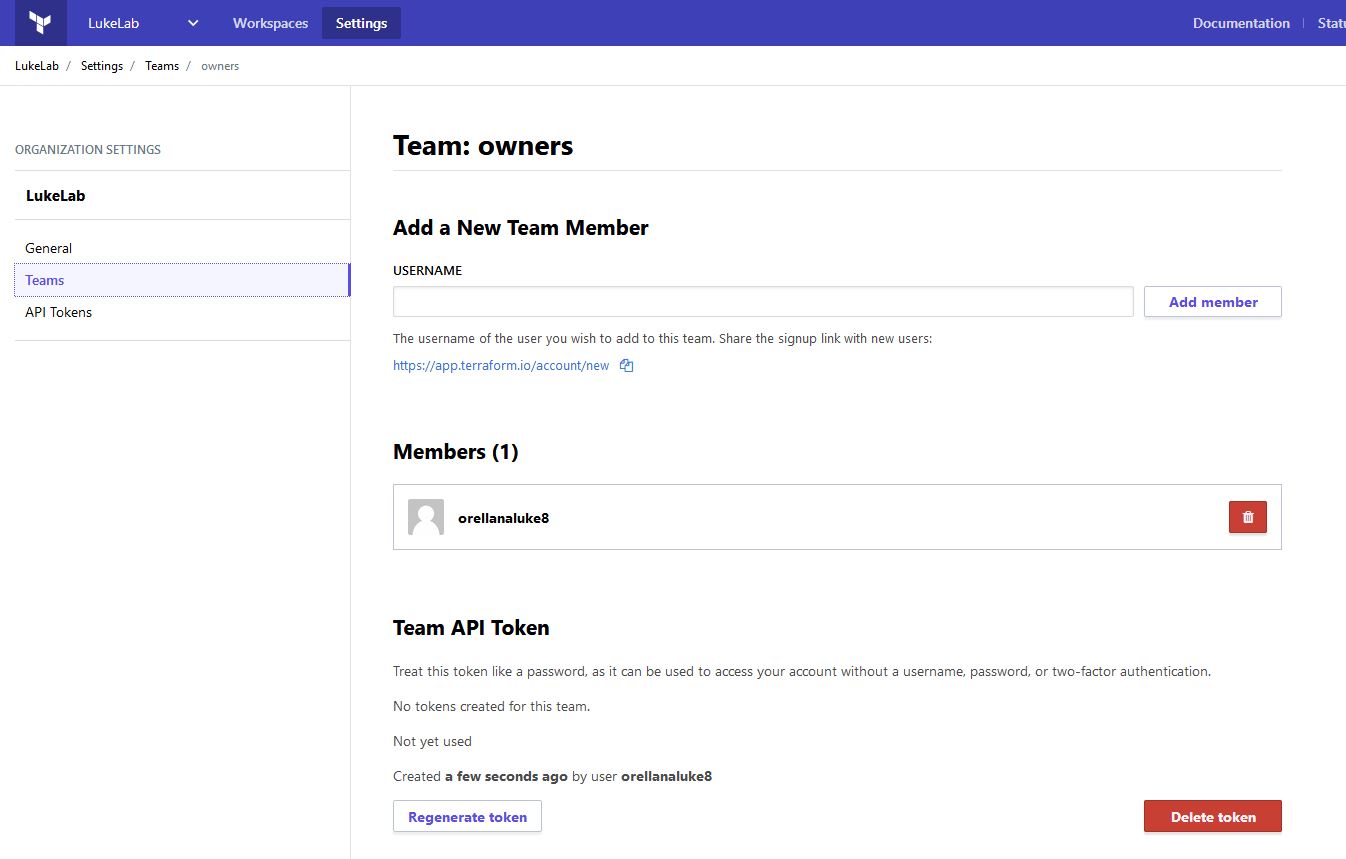Click Teams in the breadcrumb
This screenshot has height=859, width=1346.
(162, 66)
